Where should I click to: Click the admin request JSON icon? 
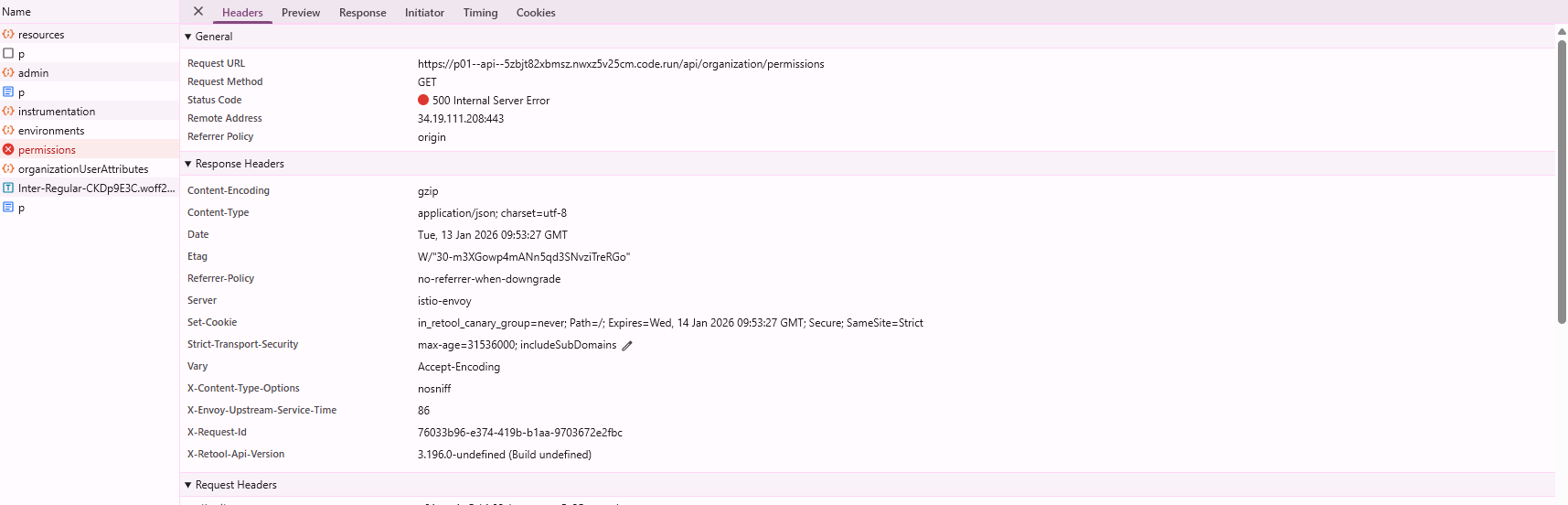pos(8,73)
